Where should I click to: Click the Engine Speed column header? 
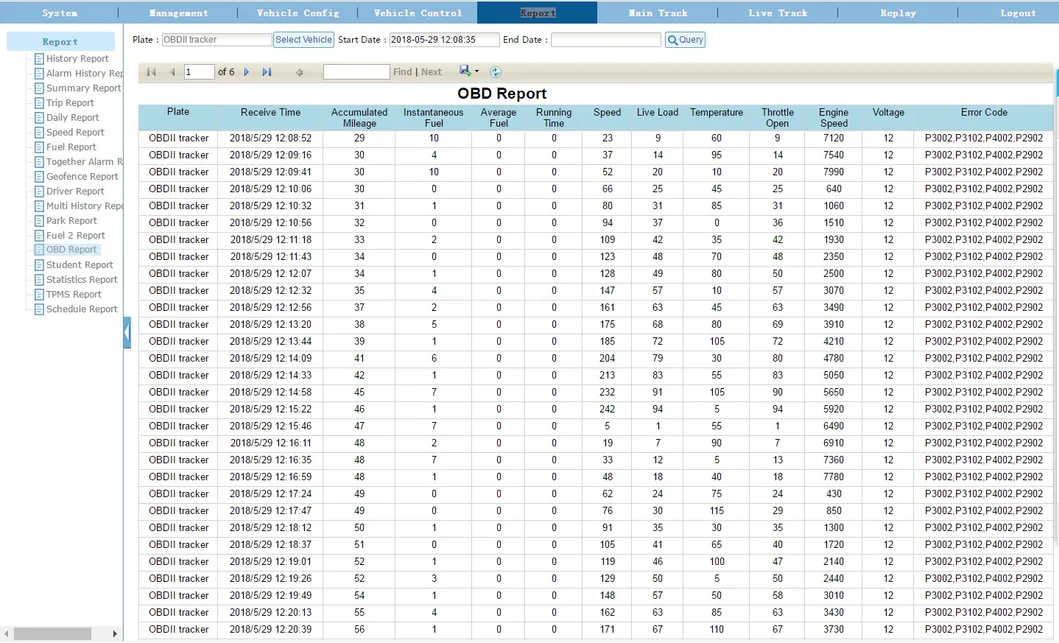pyautogui.click(x=833, y=118)
